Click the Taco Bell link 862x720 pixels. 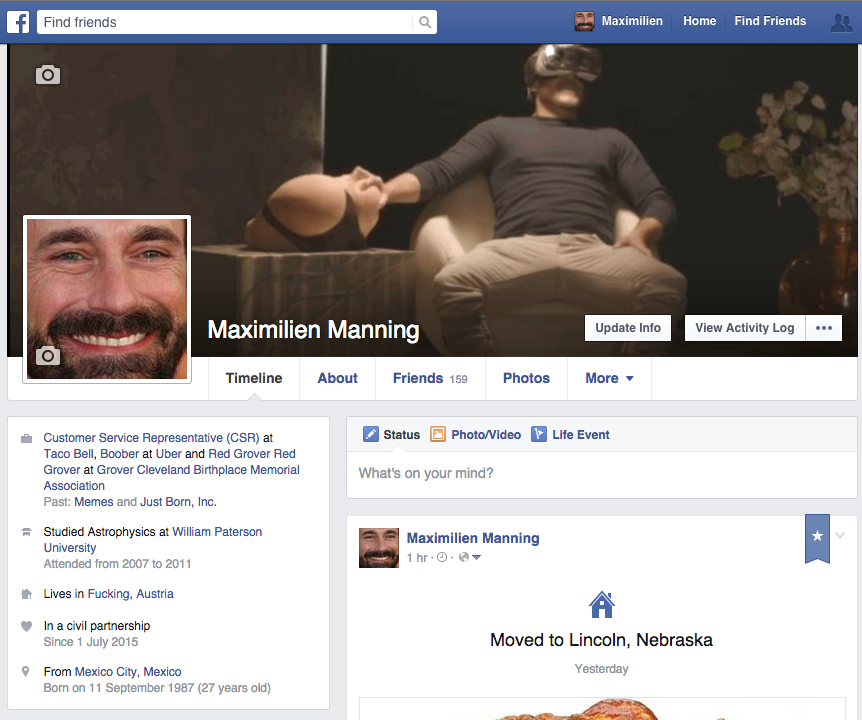69,453
